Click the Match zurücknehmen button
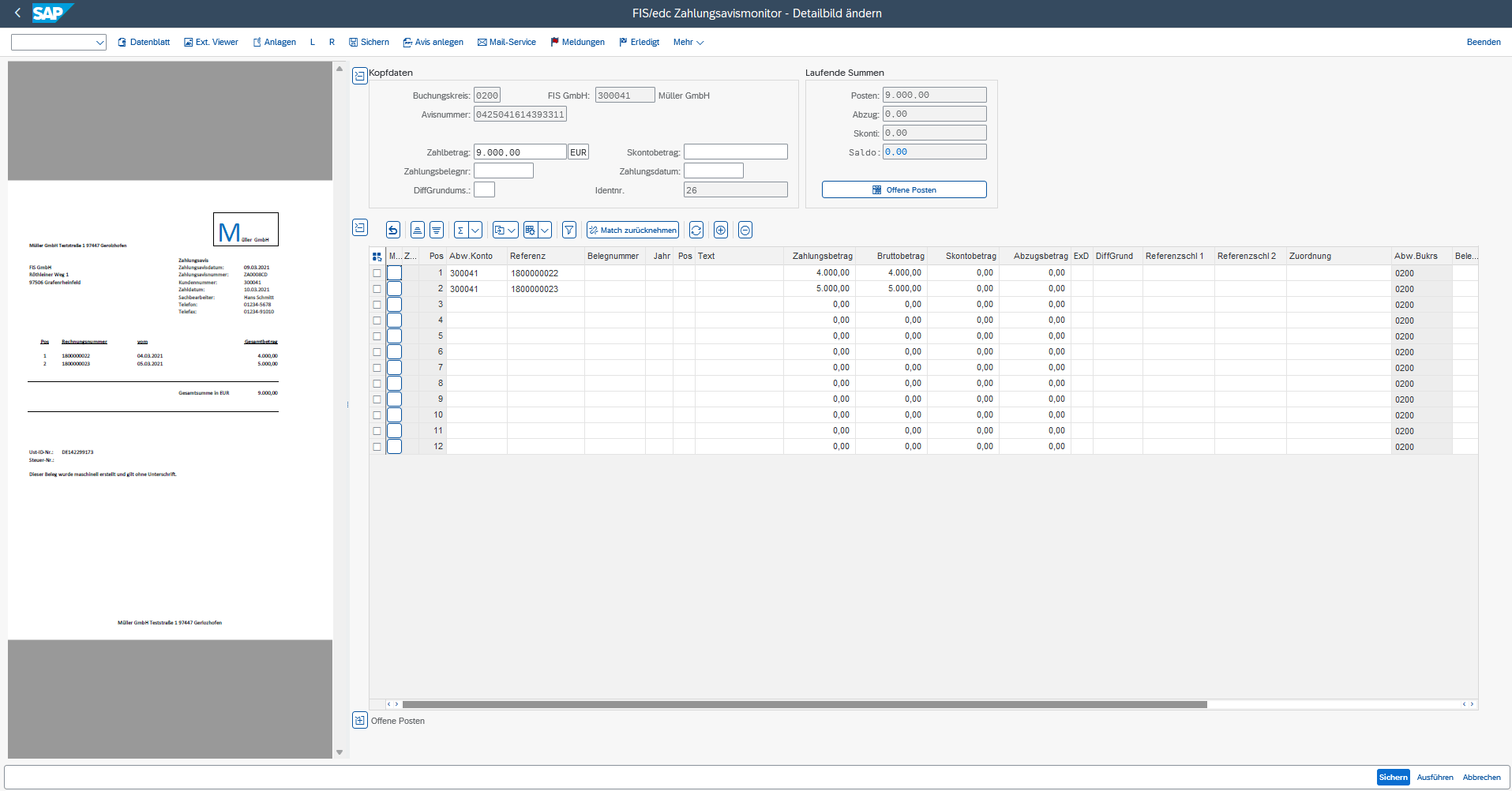The image size is (1512, 791). click(x=632, y=230)
